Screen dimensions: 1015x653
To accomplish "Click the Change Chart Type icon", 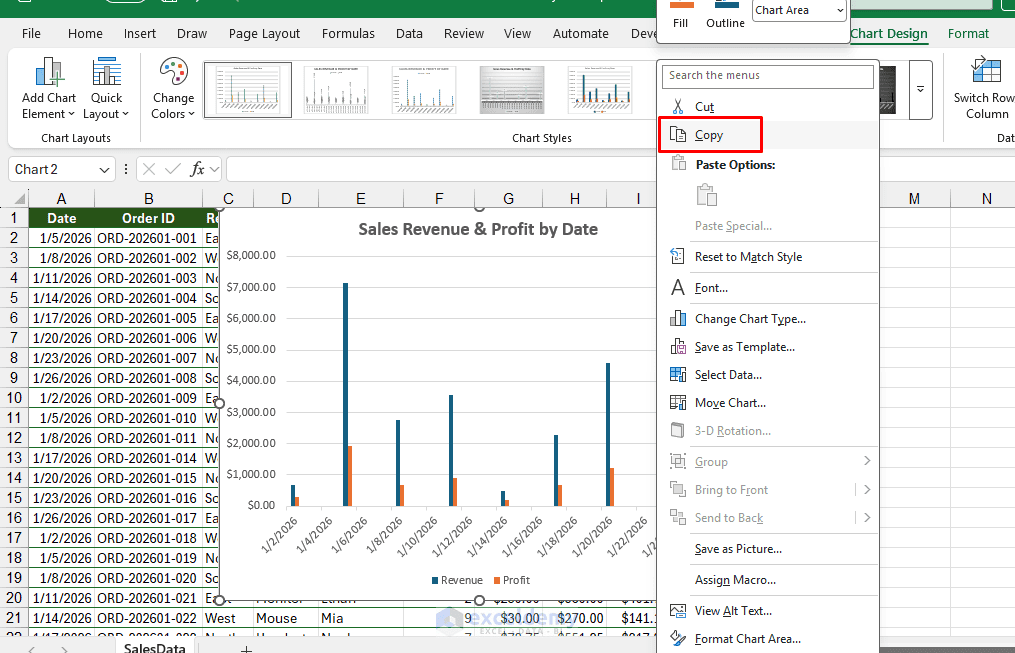I will 678,318.
